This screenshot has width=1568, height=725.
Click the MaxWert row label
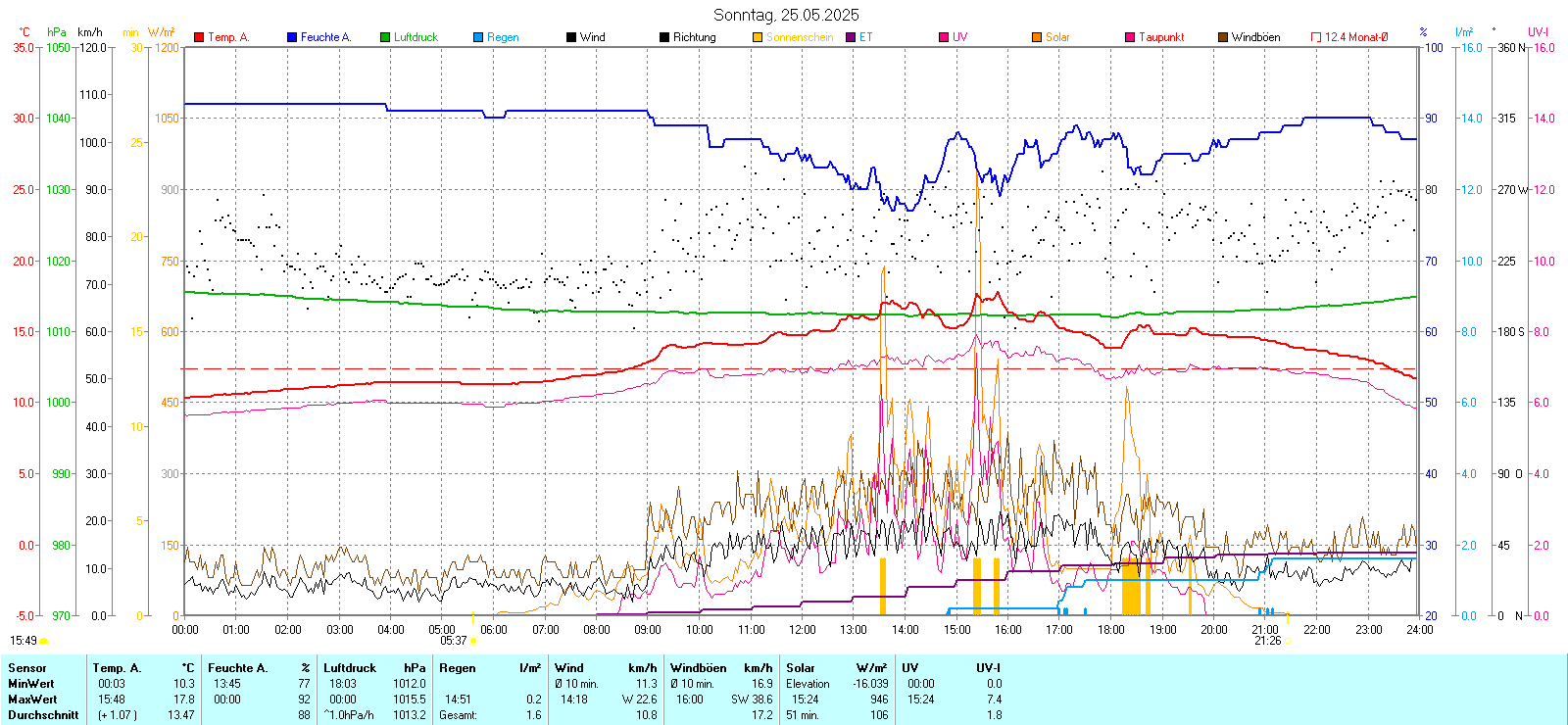32,700
